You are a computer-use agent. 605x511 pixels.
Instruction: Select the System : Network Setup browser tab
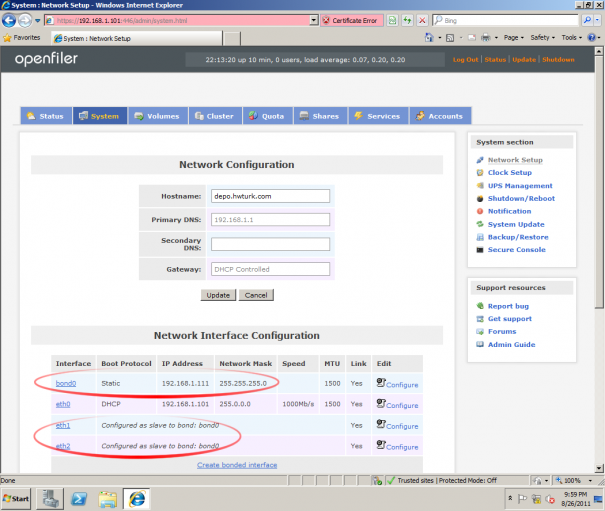137,38
